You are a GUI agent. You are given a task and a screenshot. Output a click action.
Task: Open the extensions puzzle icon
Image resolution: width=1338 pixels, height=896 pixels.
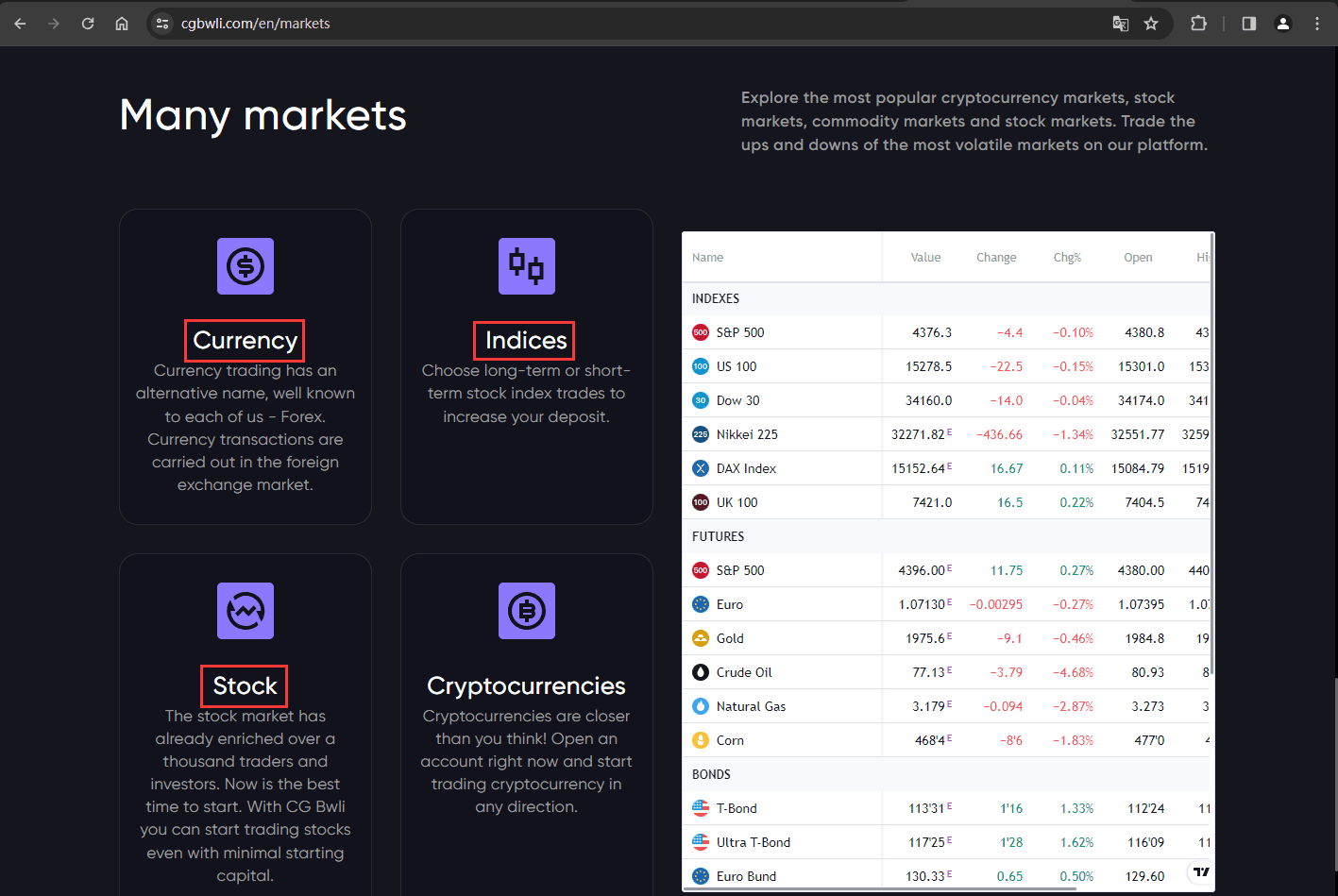[x=1198, y=24]
